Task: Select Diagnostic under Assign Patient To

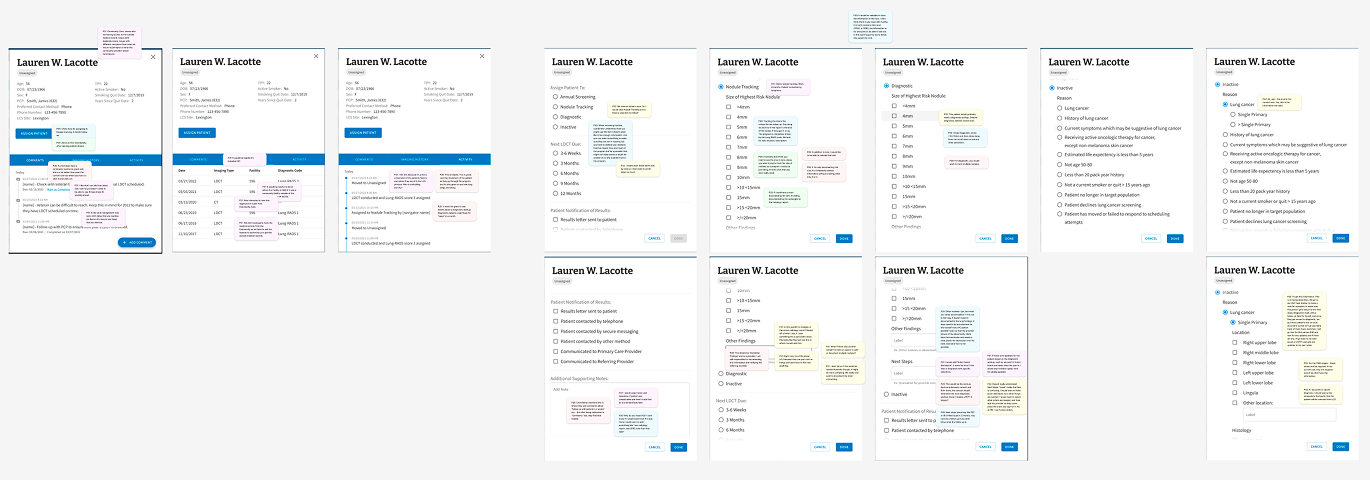Action: 555,116
